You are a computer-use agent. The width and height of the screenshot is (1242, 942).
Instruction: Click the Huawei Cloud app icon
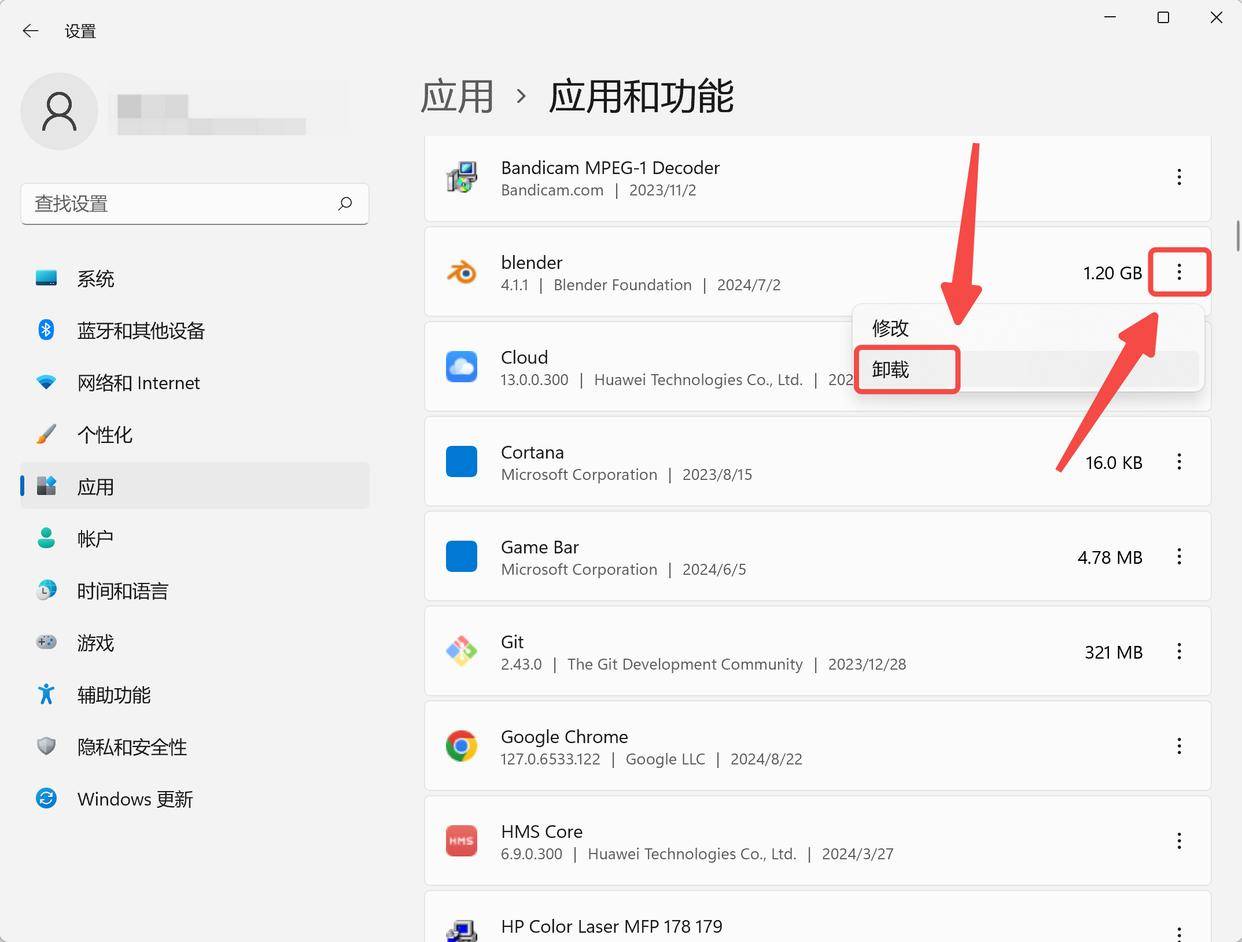click(x=461, y=367)
